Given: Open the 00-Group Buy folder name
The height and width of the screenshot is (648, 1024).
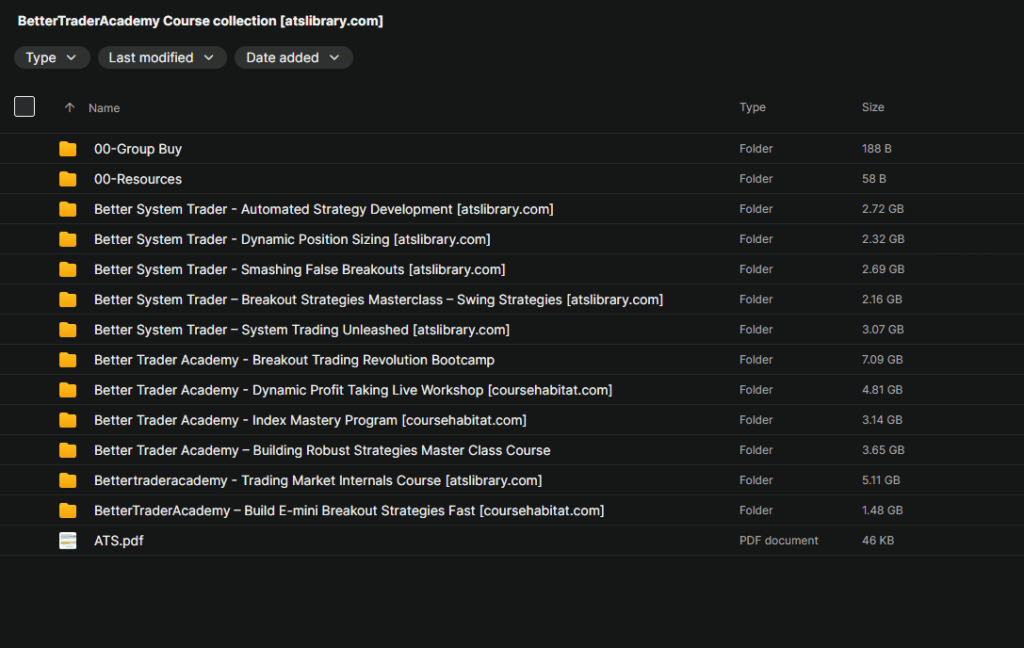Looking at the screenshot, I should tap(138, 149).
